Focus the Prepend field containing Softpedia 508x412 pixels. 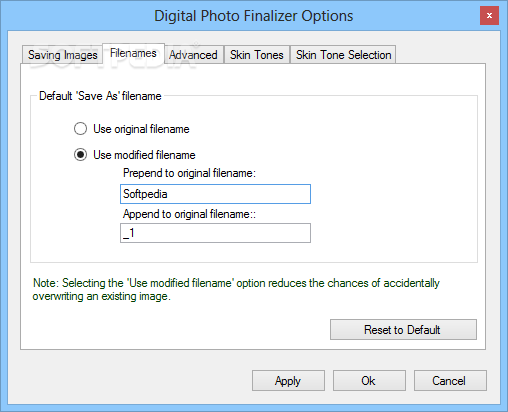tap(215, 194)
